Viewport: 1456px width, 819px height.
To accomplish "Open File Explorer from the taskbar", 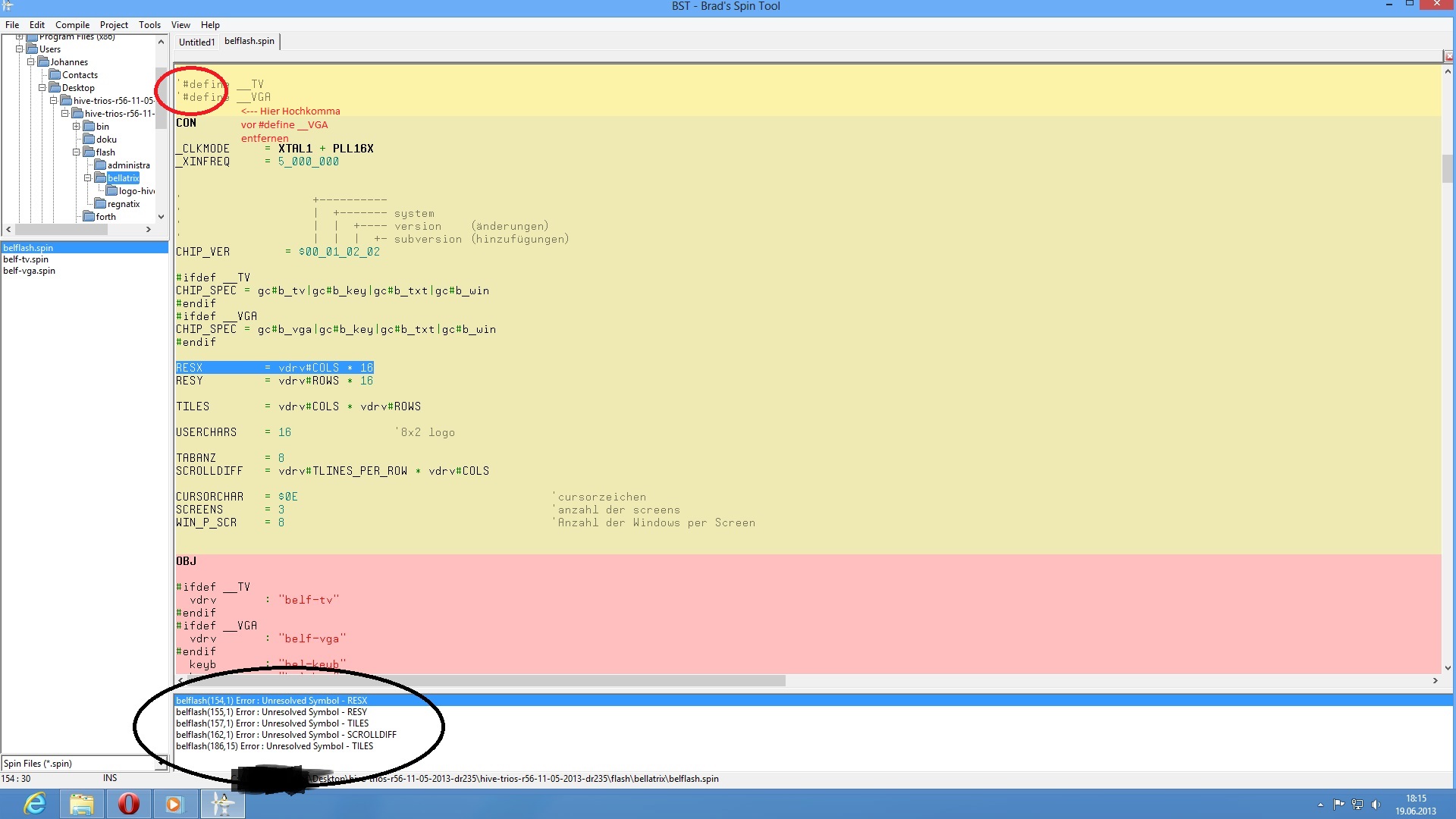I will click(x=81, y=804).
